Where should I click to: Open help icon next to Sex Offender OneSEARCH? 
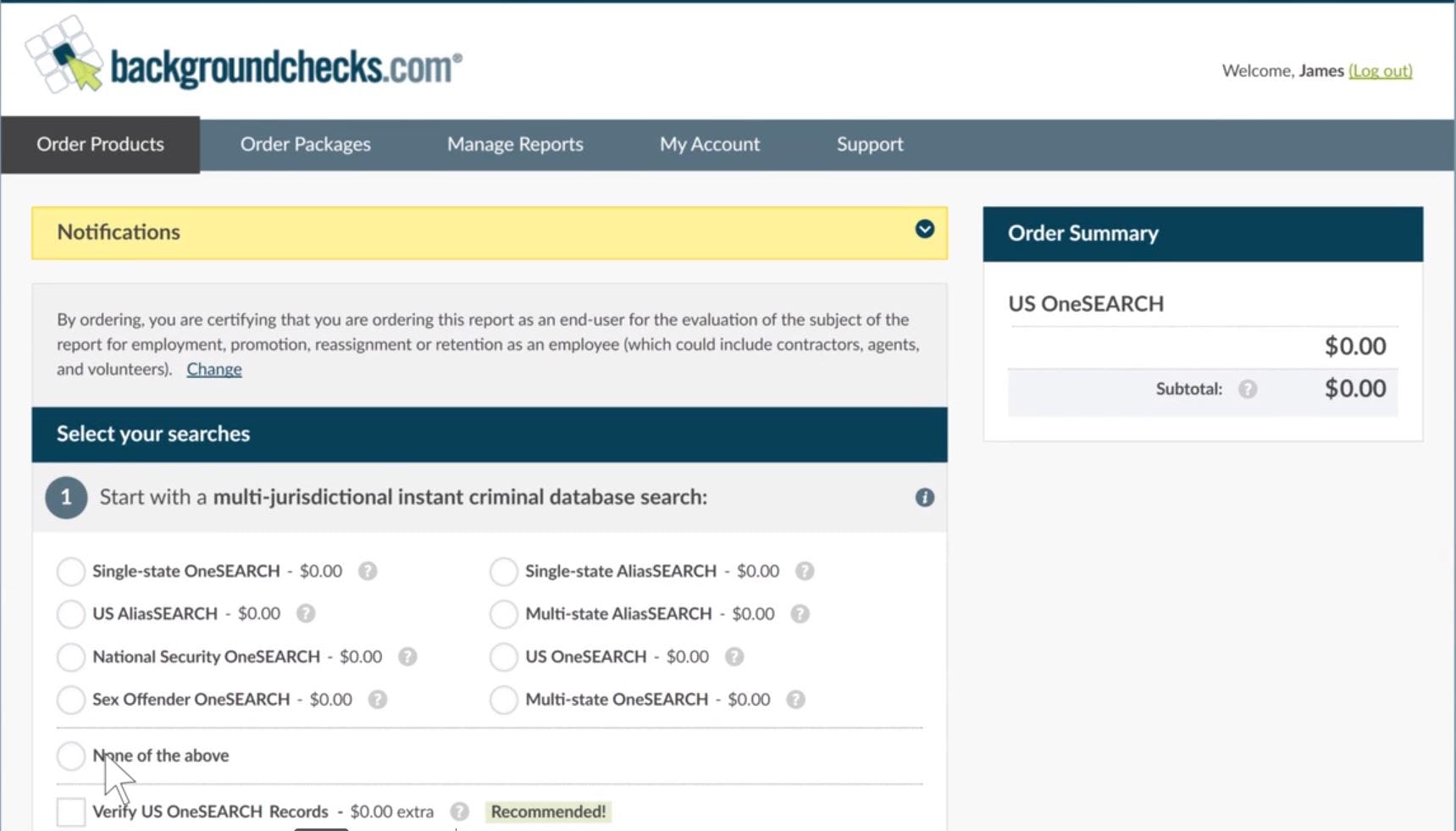[378, 700]
